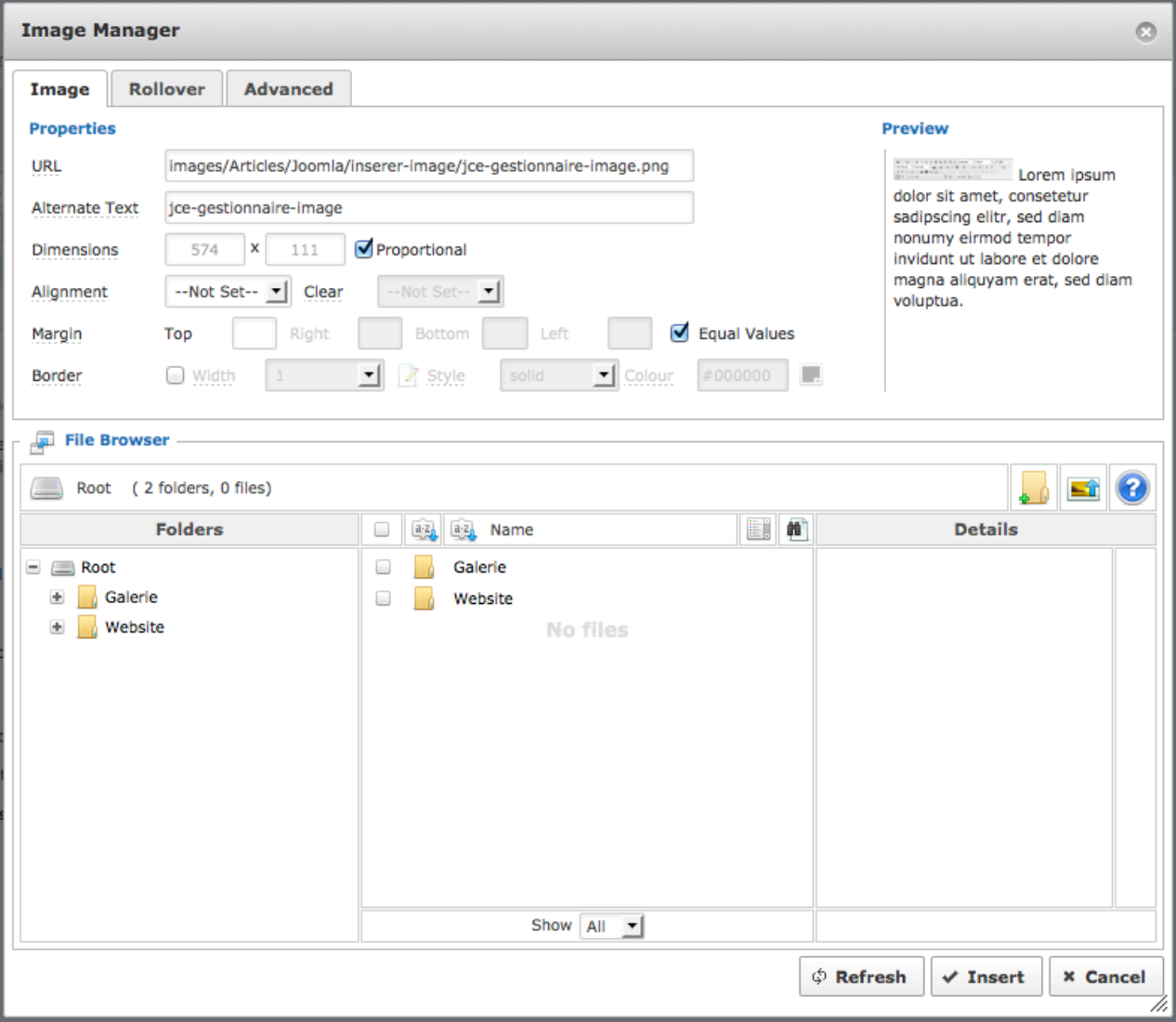Click the Website folder icon in tree
This screenshot has height=1022, width=1176.
[87, 627]
